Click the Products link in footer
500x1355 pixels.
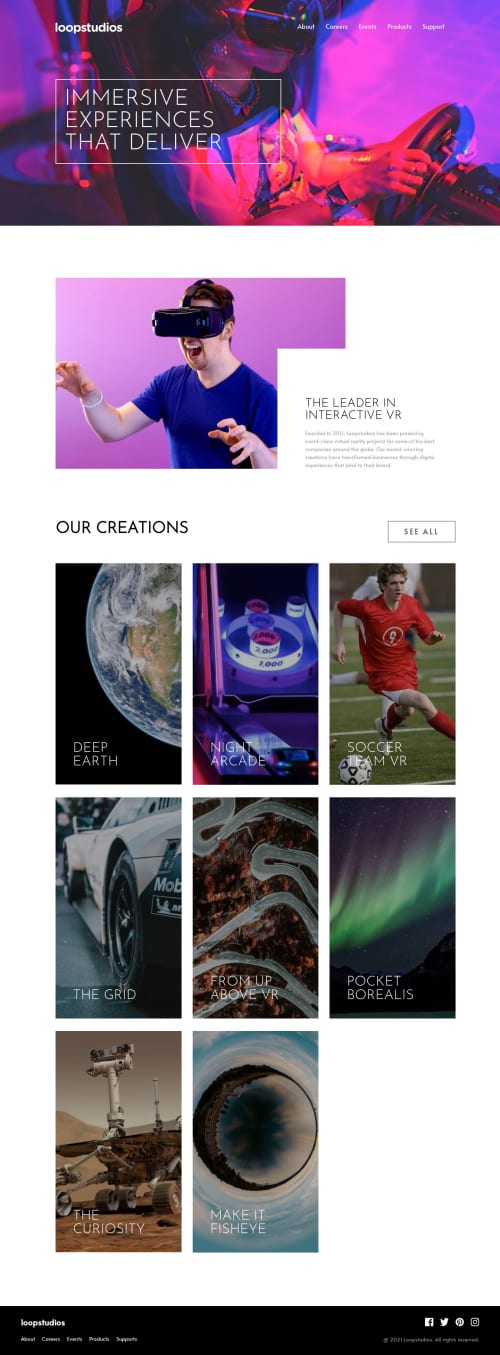99,1339
